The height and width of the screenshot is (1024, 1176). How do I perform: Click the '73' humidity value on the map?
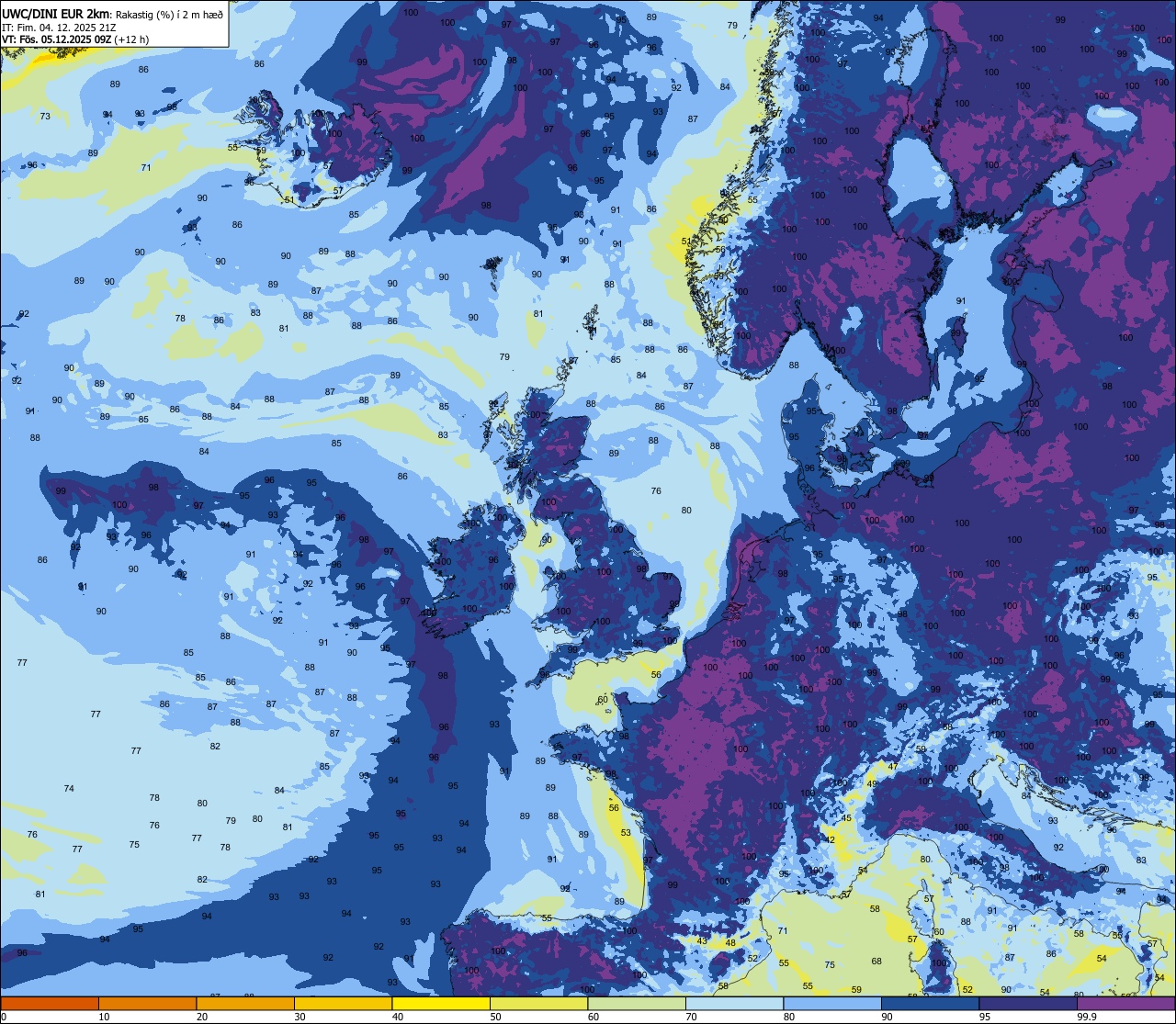click(x=45, y=117)
